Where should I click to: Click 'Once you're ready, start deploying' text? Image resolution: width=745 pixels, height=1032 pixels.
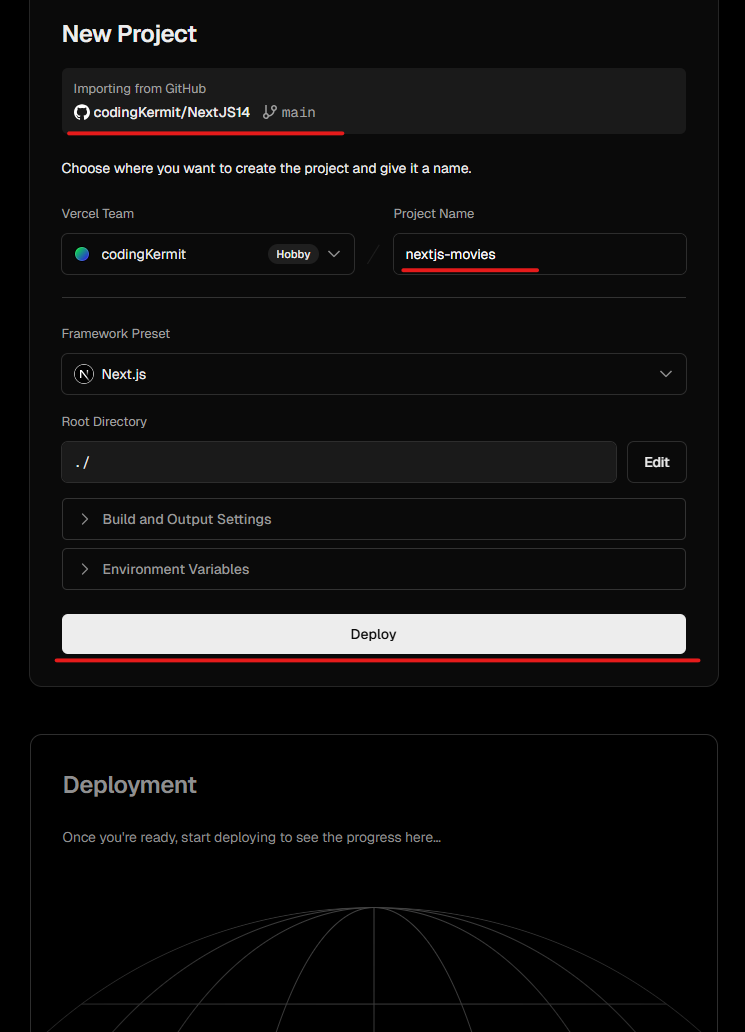(x=251, y=837)
